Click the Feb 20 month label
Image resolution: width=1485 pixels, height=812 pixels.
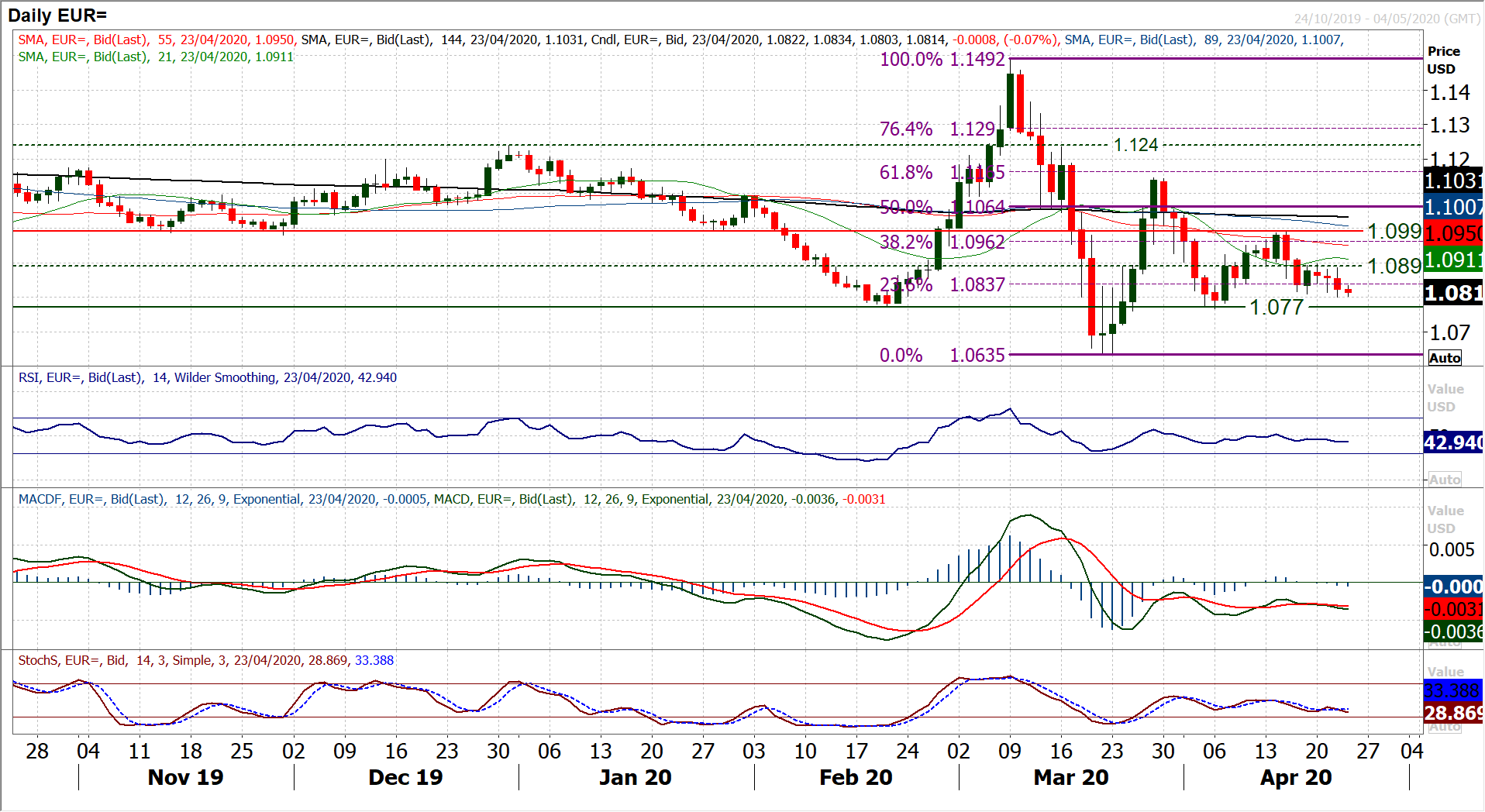coord(856,777)
